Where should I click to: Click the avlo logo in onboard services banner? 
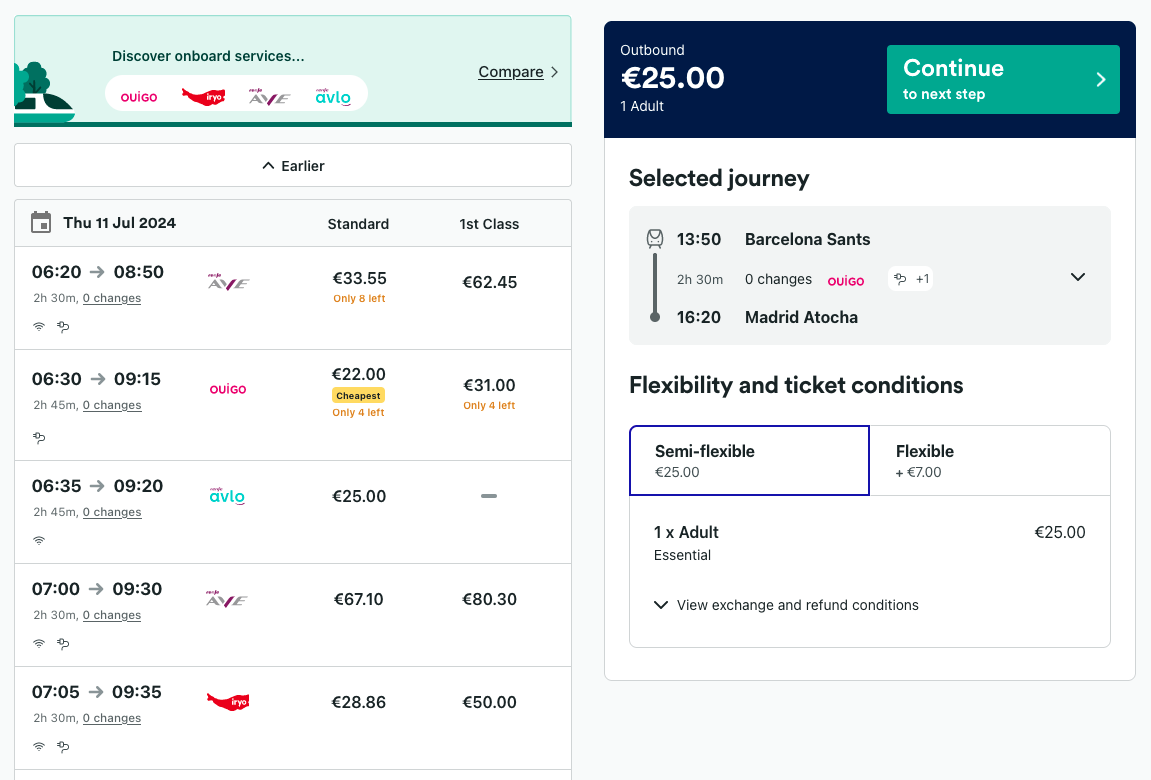(x=333, y=97)
